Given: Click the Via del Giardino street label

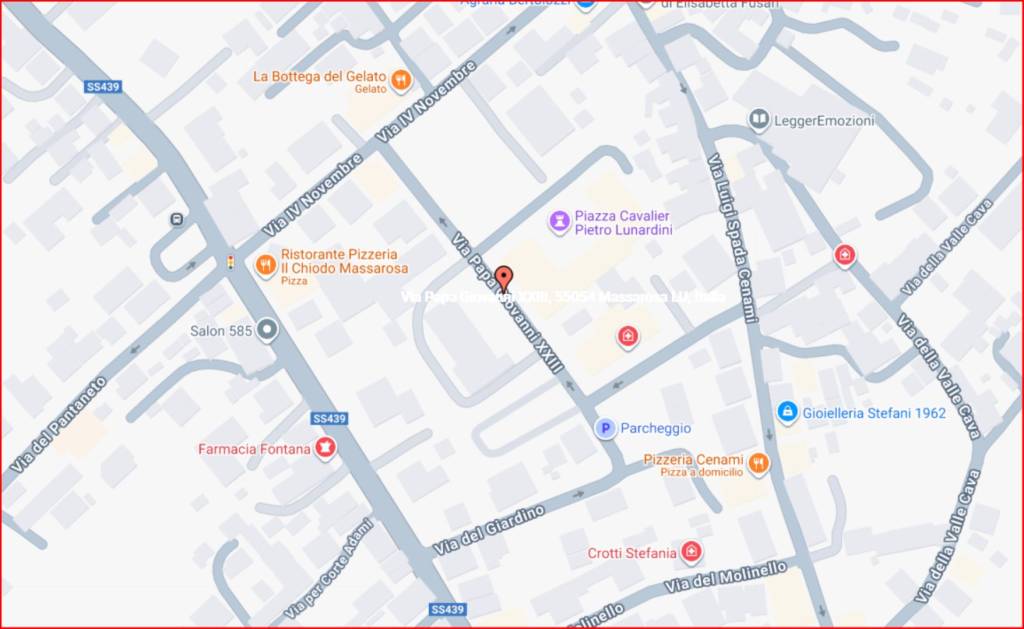Looking at the screenshot, I should 489,531.
